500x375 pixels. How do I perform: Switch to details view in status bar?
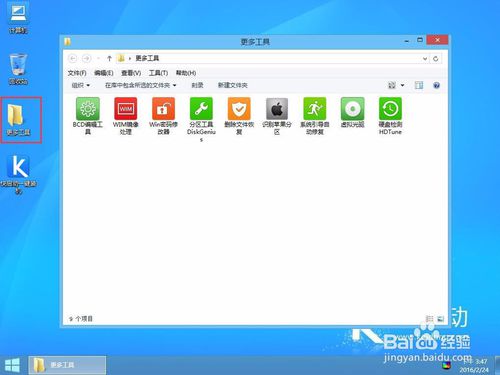[x=430, y=319]
